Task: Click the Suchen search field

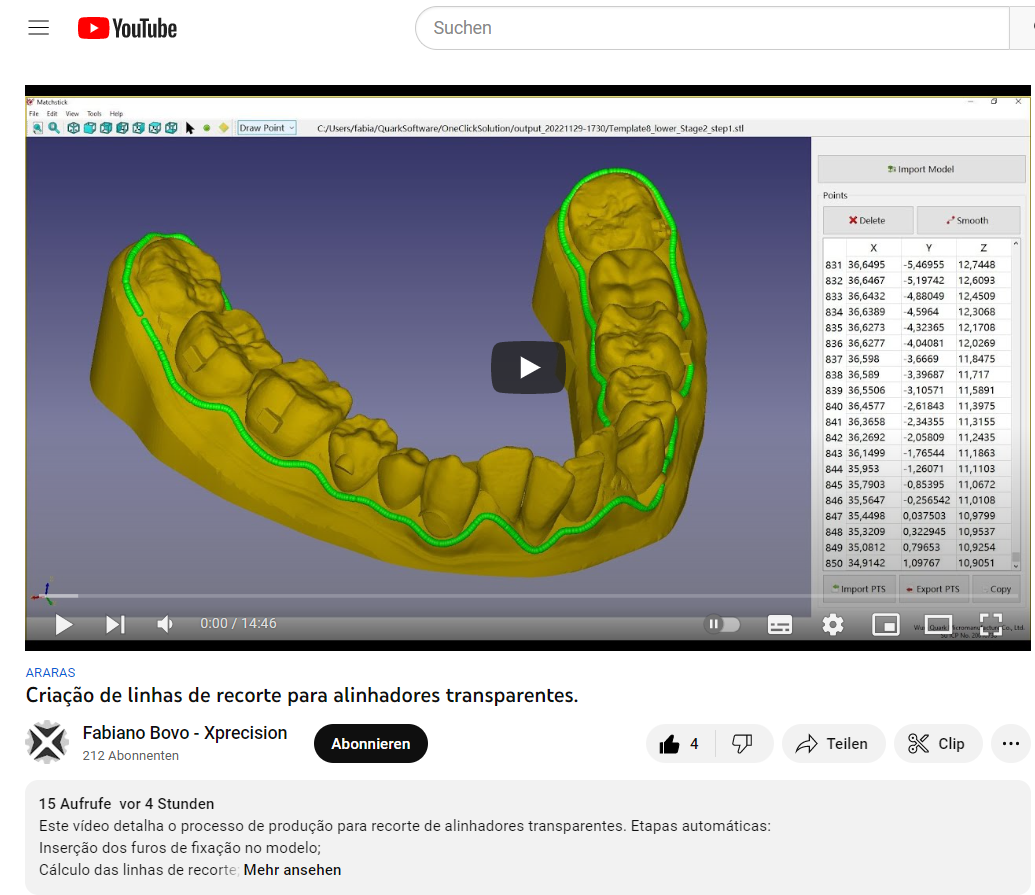Action: click(x=710, y=28)
